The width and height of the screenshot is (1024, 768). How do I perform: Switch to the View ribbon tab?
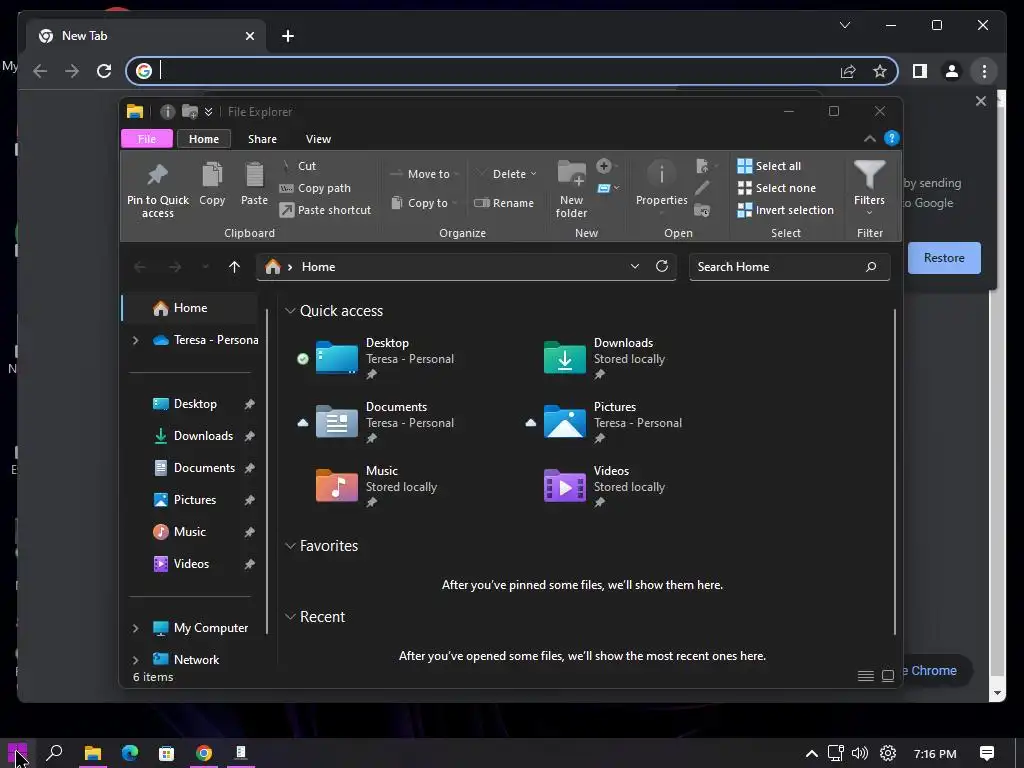(x=318, y=138)
